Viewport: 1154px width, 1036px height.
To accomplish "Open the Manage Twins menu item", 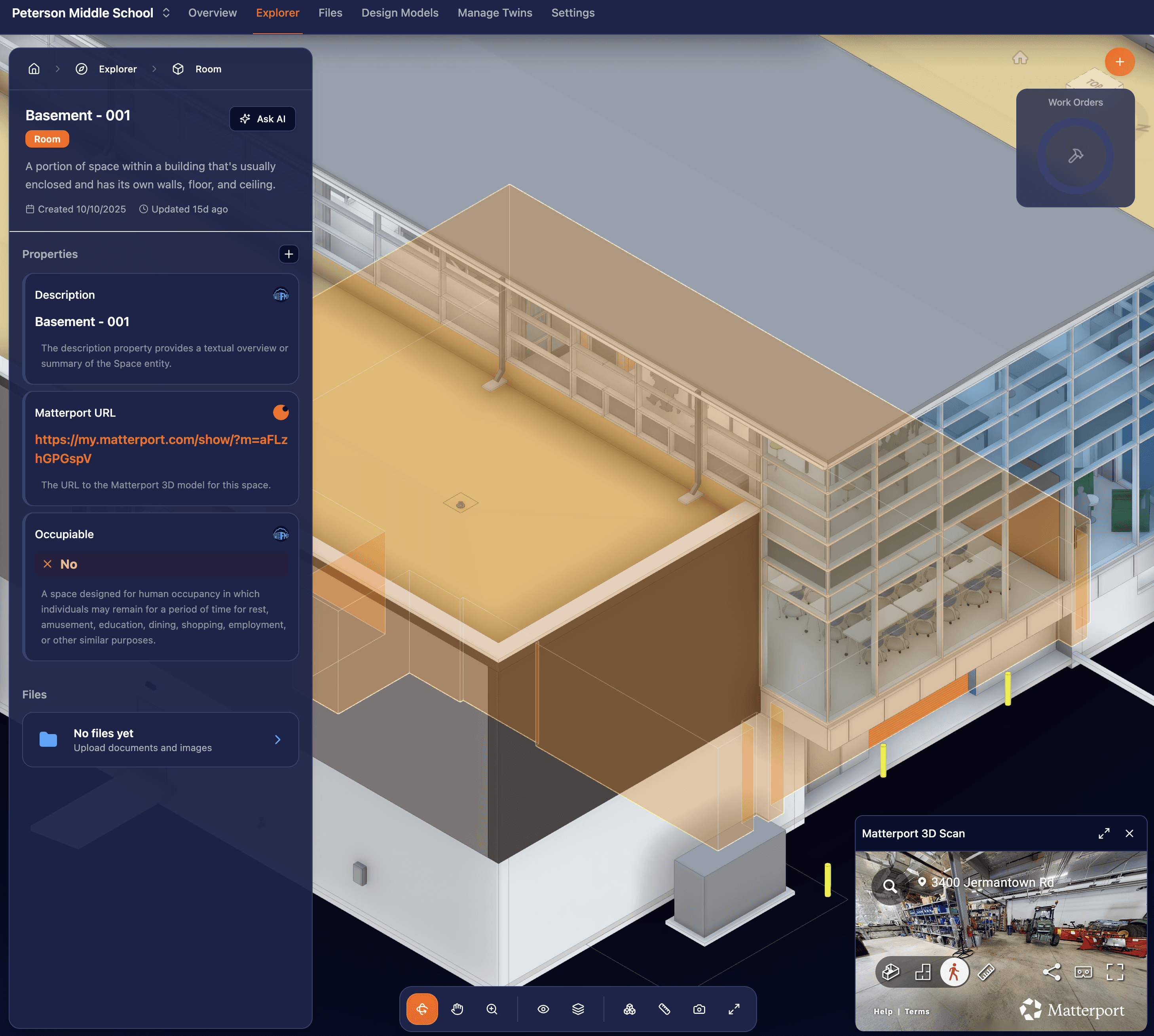I will click(x=494, y=13).
